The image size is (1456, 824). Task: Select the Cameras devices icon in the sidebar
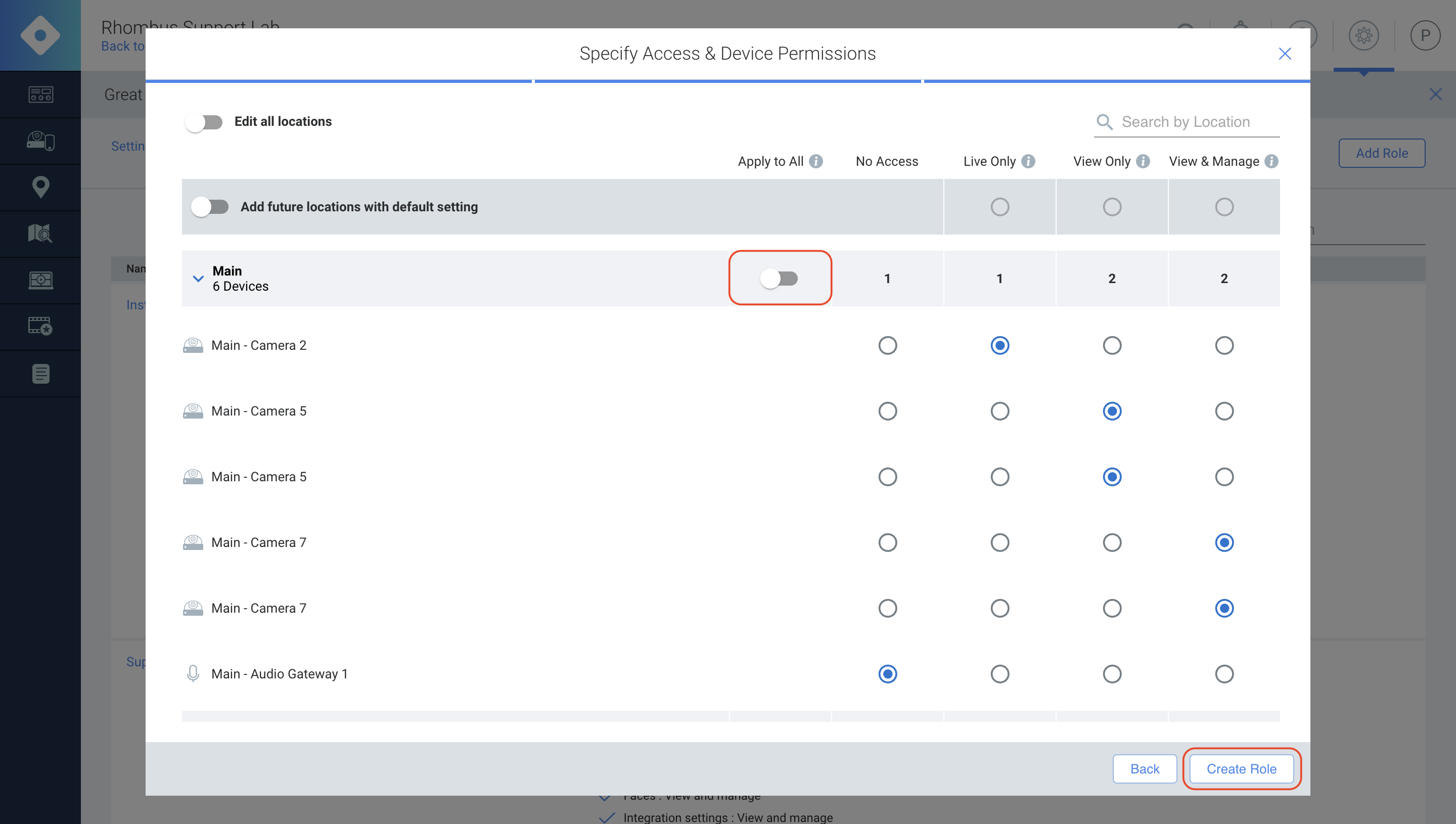40,141
